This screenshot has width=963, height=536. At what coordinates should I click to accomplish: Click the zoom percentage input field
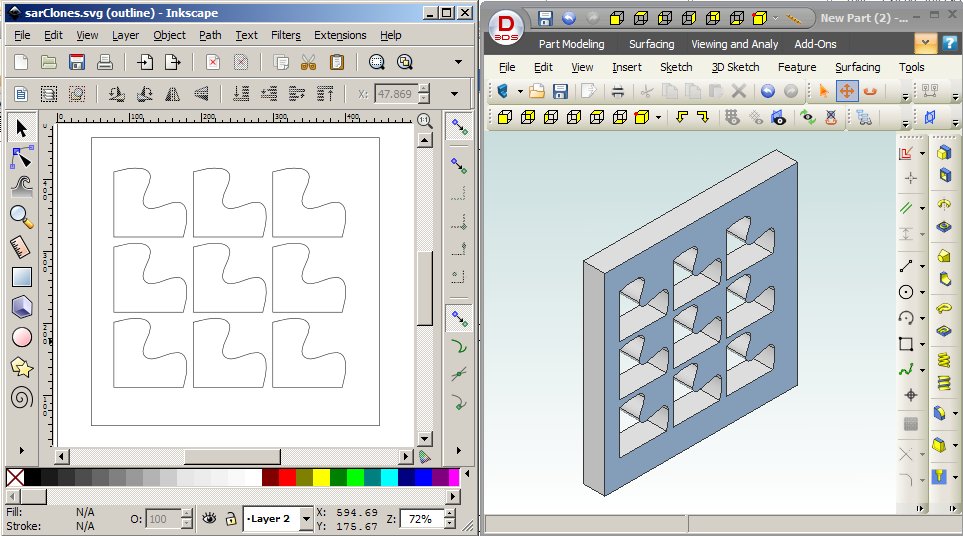423,519
